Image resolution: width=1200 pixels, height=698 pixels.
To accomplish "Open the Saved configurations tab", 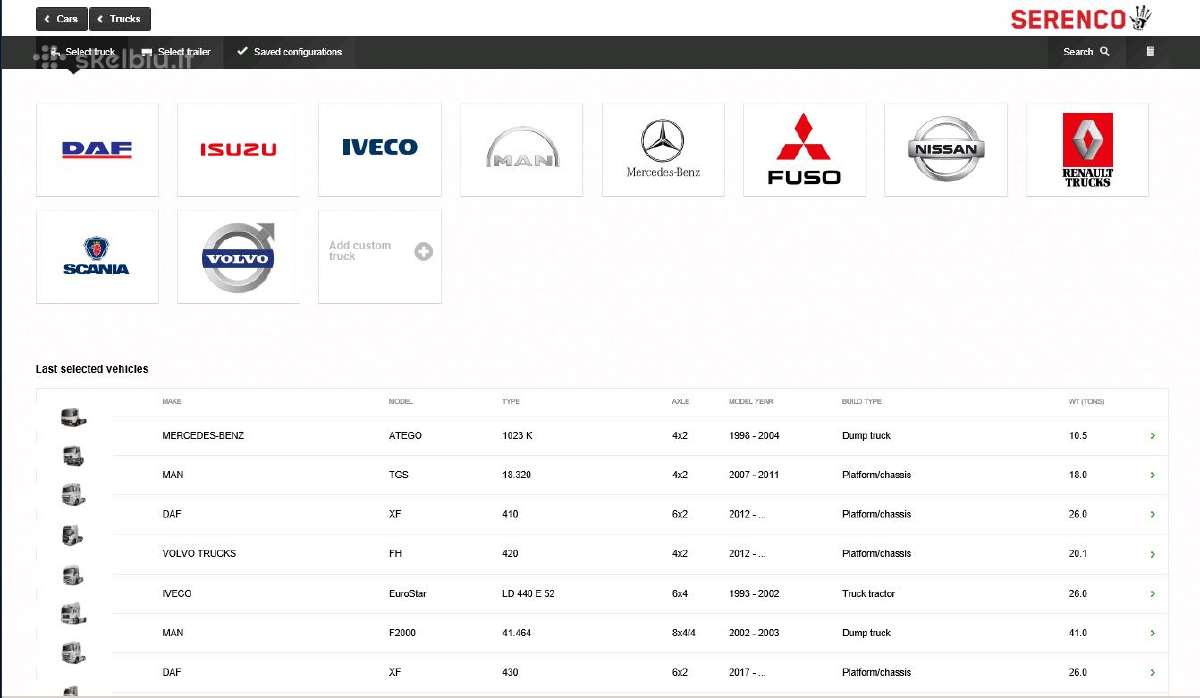I will pyautogui.click(x=289, y=52).
